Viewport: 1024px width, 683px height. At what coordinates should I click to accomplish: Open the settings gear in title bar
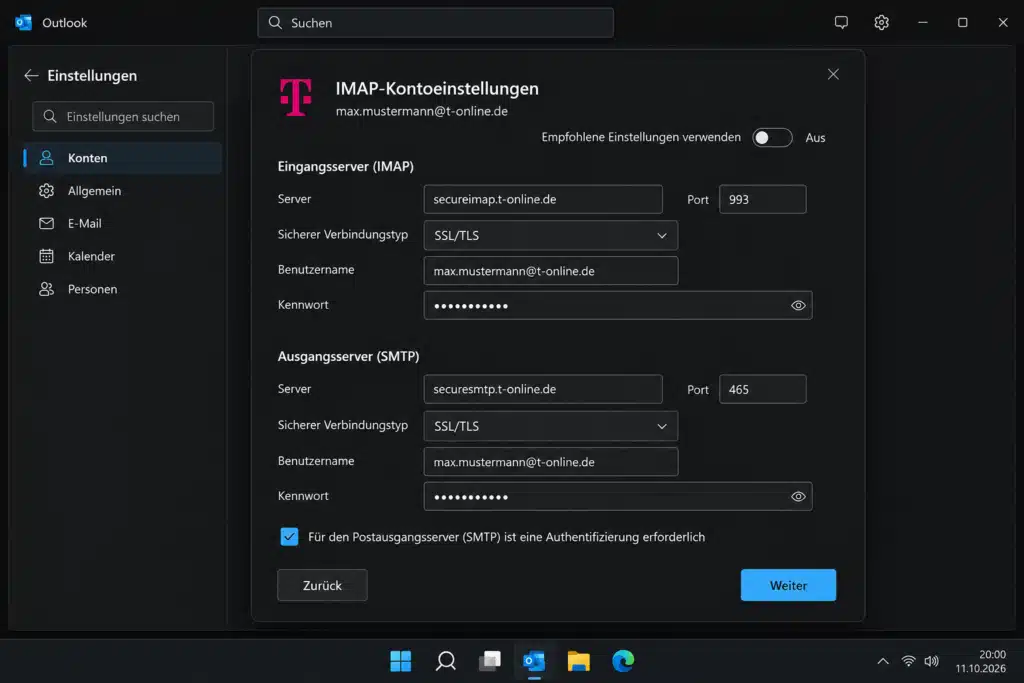pyautogui.click(x=882, y=22)
